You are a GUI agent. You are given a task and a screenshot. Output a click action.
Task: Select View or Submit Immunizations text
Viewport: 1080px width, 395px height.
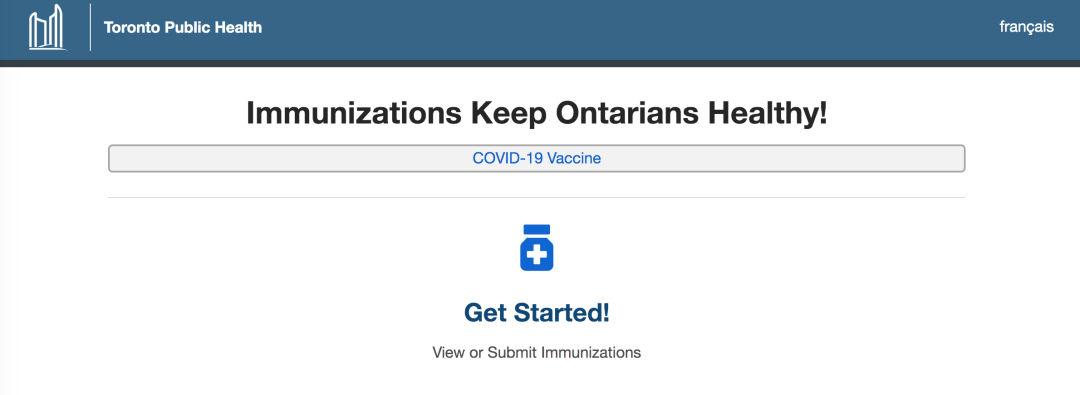click(x=537, y=352)
